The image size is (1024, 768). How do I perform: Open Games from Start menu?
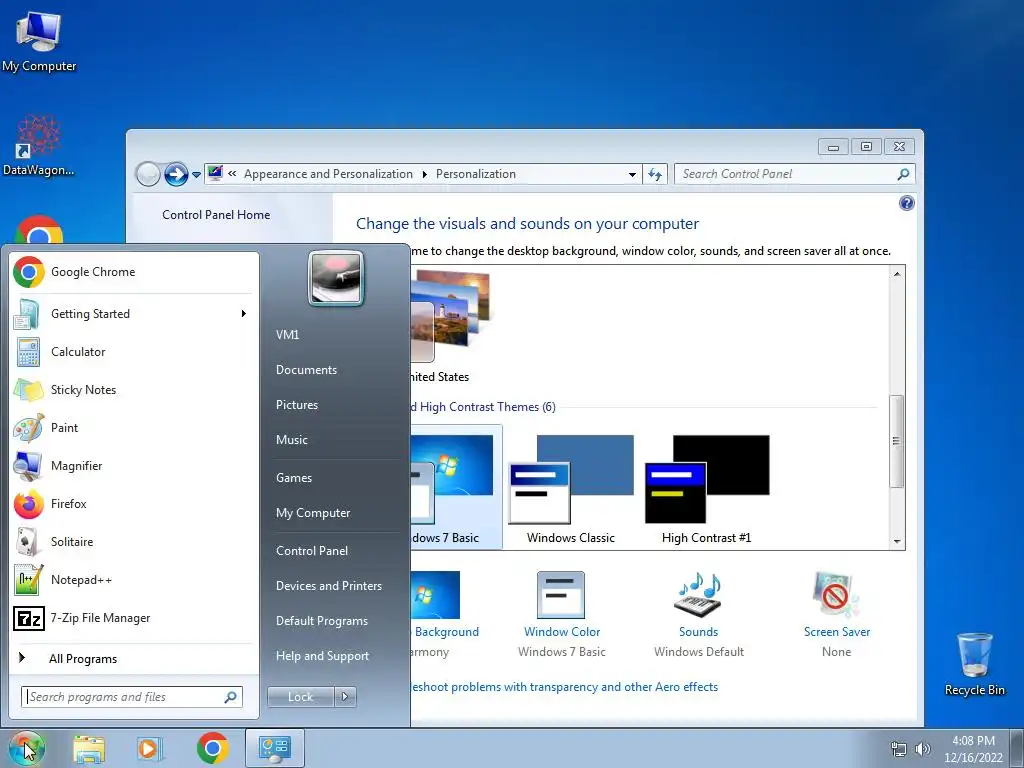294,477
